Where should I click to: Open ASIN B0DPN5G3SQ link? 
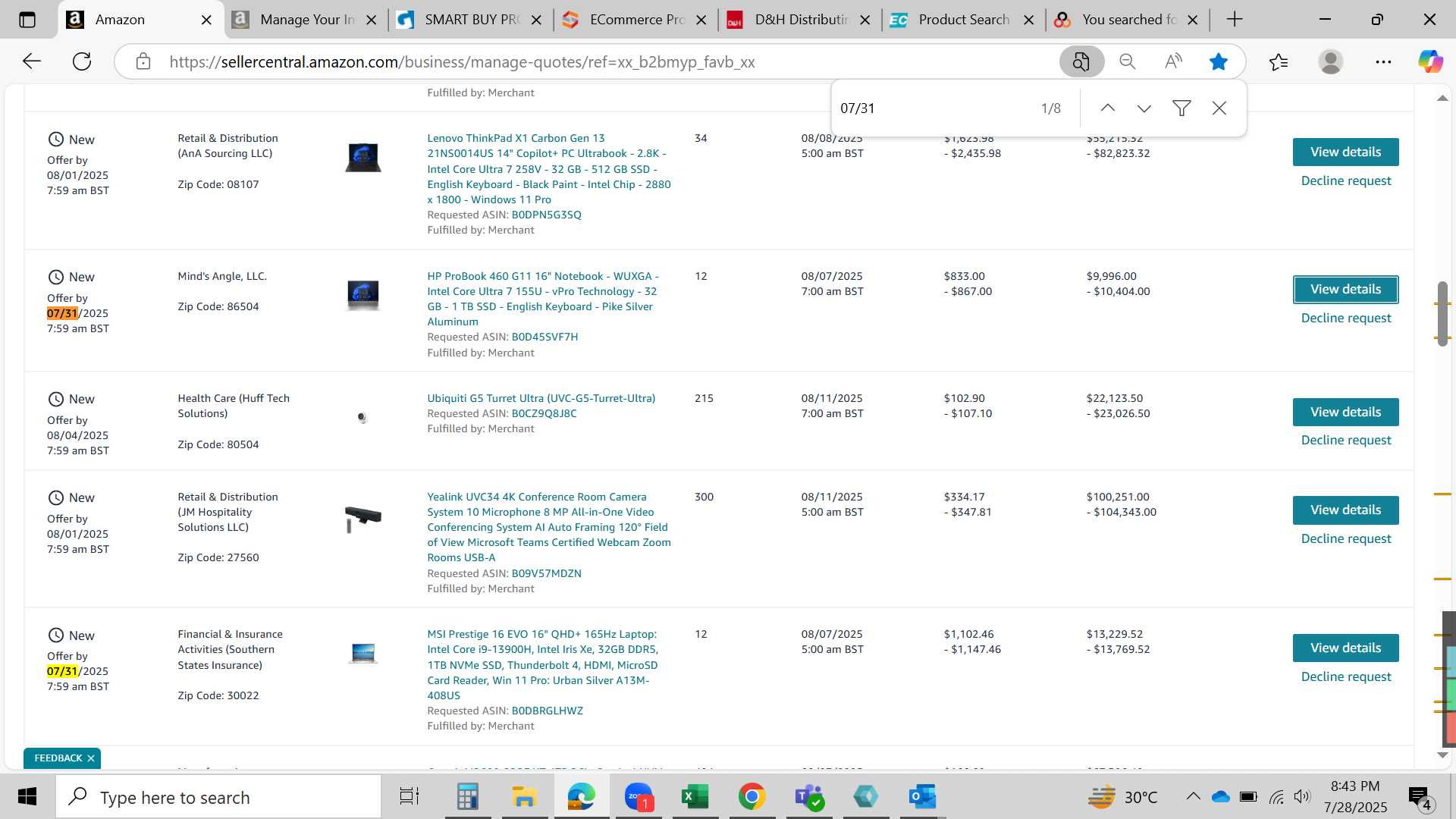click(546, 215)
